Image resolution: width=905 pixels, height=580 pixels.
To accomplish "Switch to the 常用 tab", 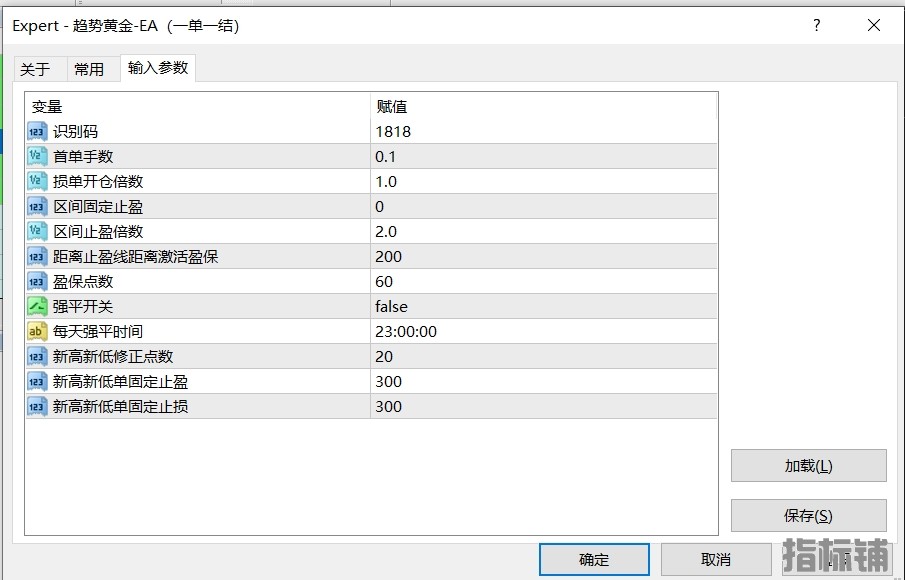I will coord(94,69).
